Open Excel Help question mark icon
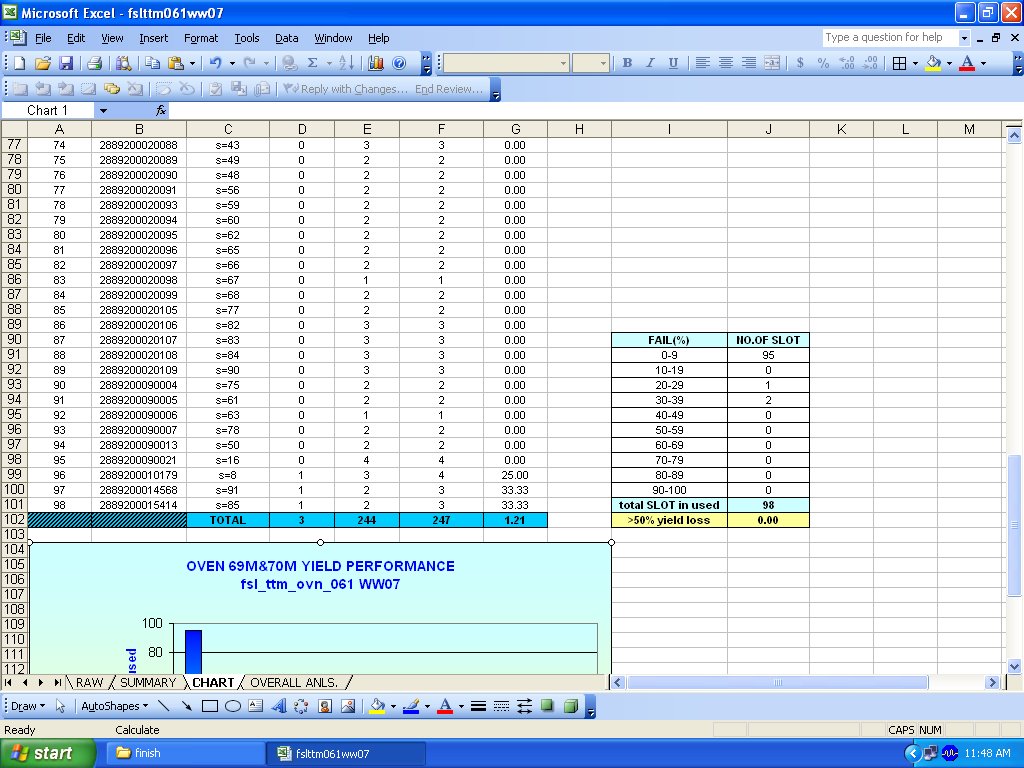The height and width of the screenshot is (768, 1024). 399,63
